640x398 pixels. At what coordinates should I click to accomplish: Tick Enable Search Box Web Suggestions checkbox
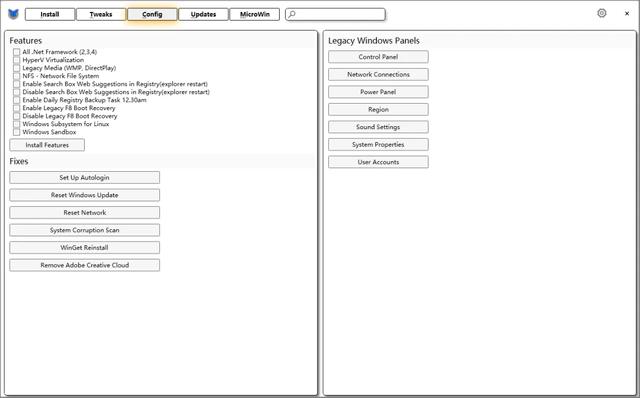pyautogui.click(x=16, y=84)
